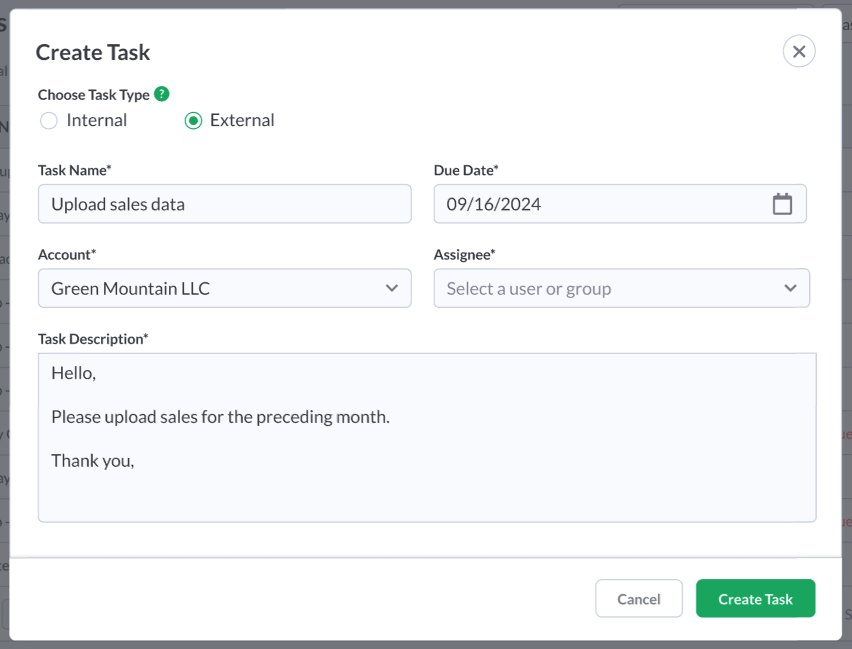Enable the Internal radio option
852x649 pixels.
(x=48, y=120)
